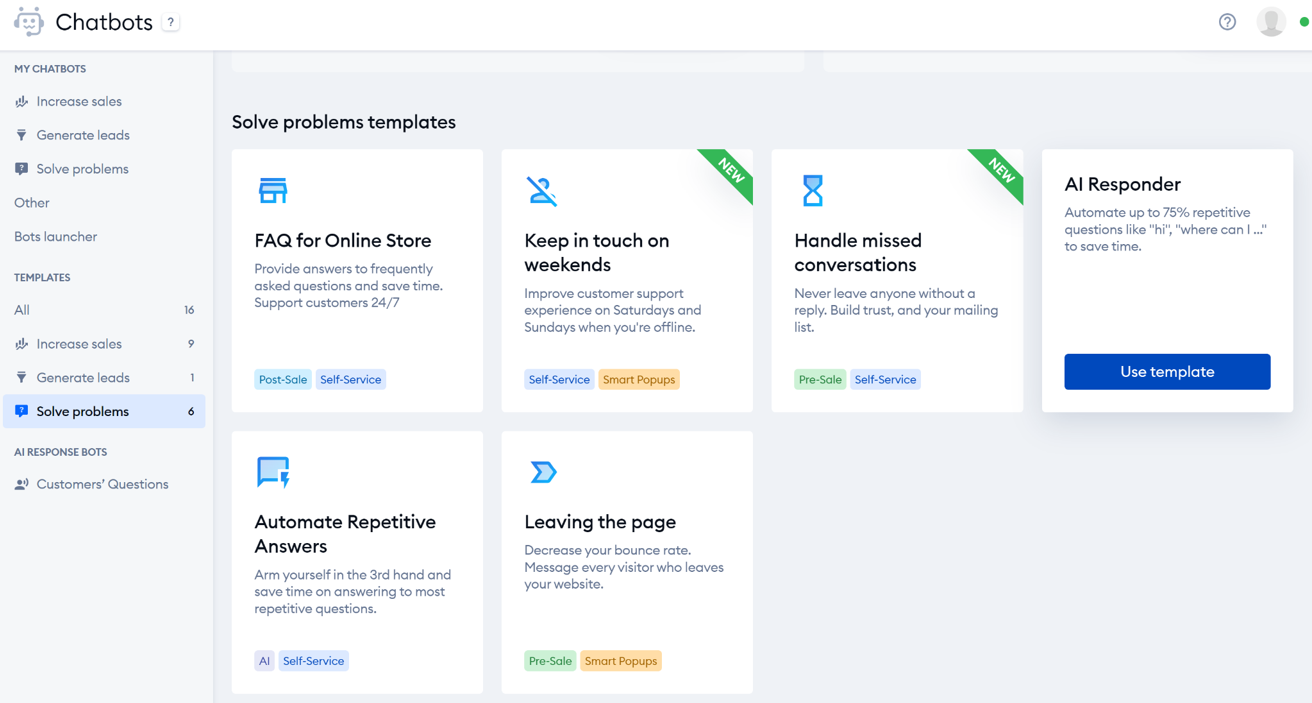Show All templates category

[22, 310]
